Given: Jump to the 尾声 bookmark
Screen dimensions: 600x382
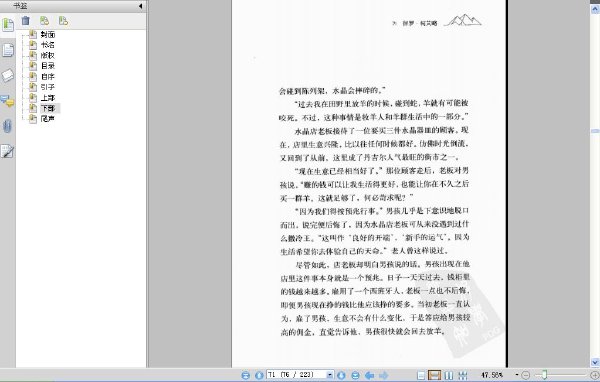Looking at the screenshot, I should (48, 119).
